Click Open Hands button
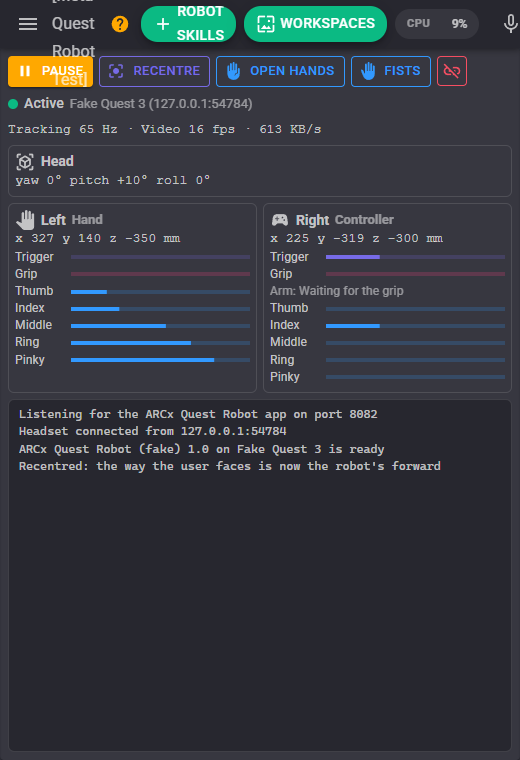The width and height of the screenshot is (520, 760). click(280, 71)
